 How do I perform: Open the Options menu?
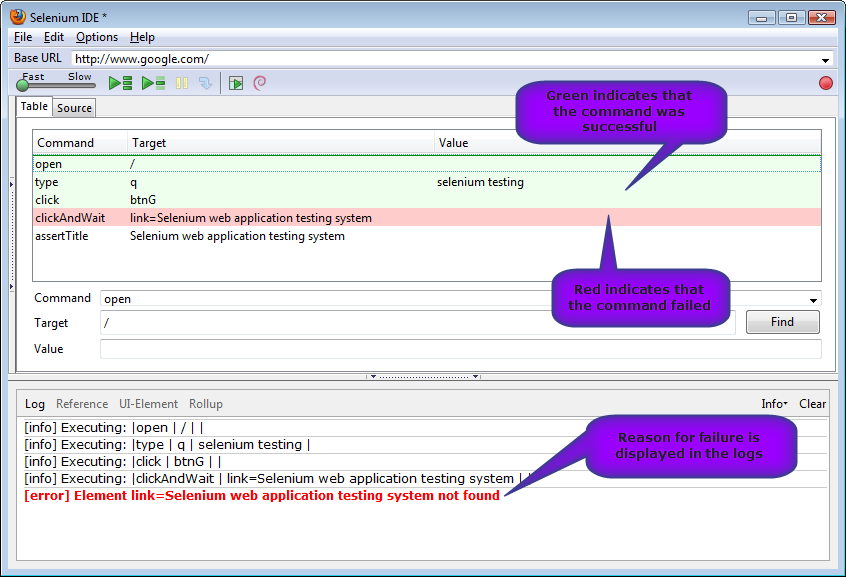97,37
